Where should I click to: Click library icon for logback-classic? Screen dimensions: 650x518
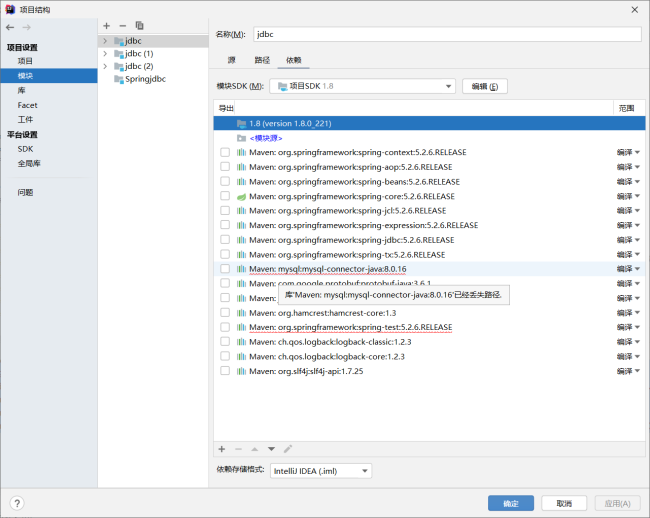[241, 342]
